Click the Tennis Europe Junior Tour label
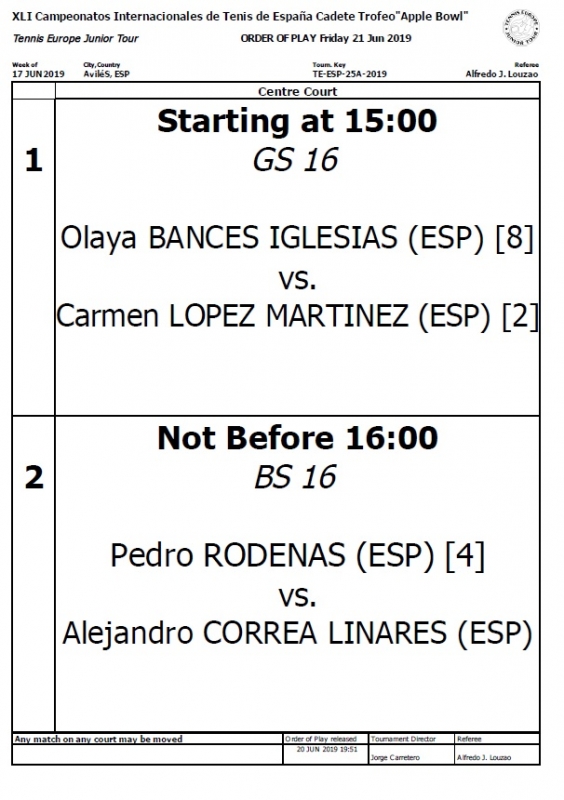564x800 pixels. (76, 38)
